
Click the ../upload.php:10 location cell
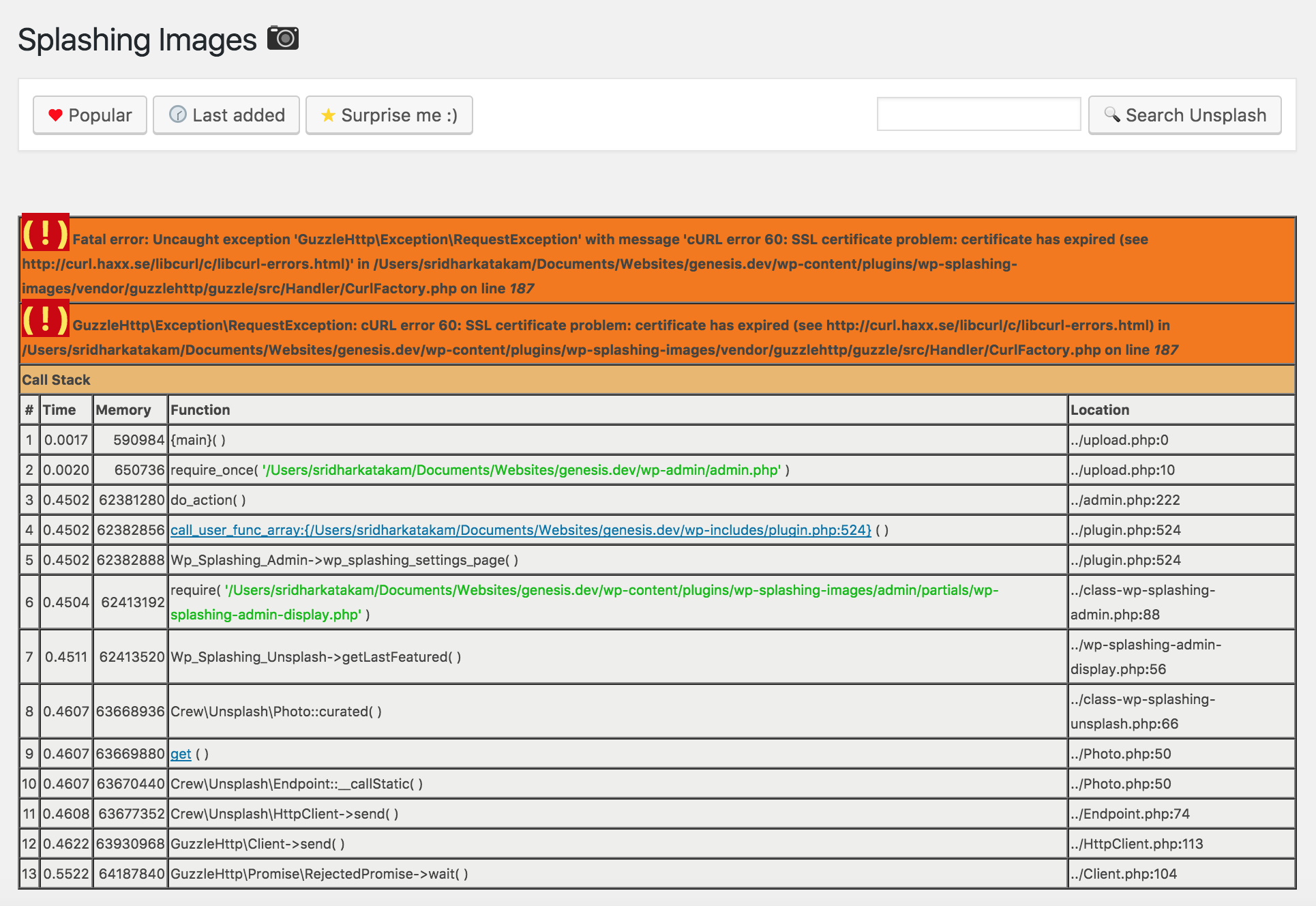point(1182,470)
